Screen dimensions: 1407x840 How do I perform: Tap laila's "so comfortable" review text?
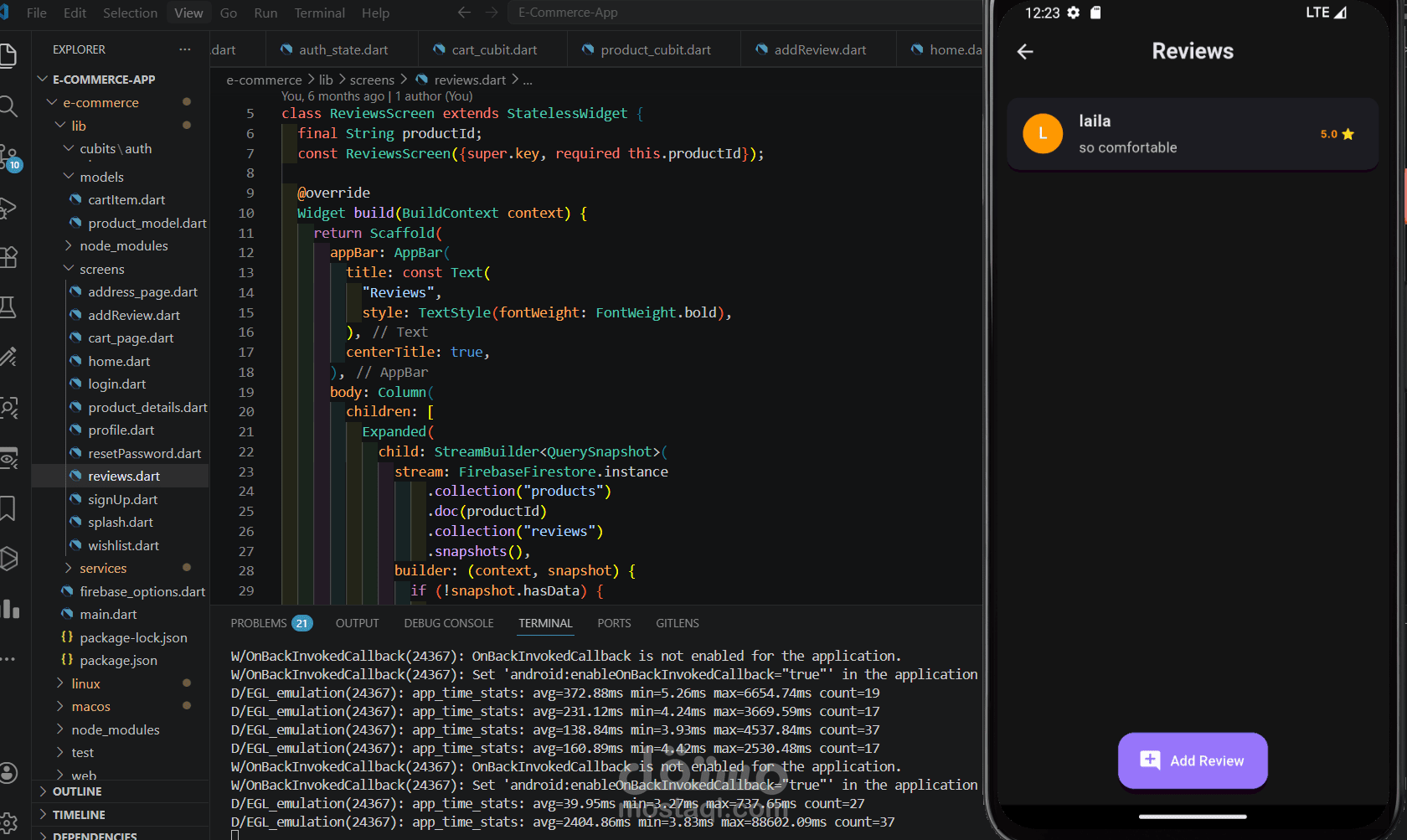pos(1127,147)
